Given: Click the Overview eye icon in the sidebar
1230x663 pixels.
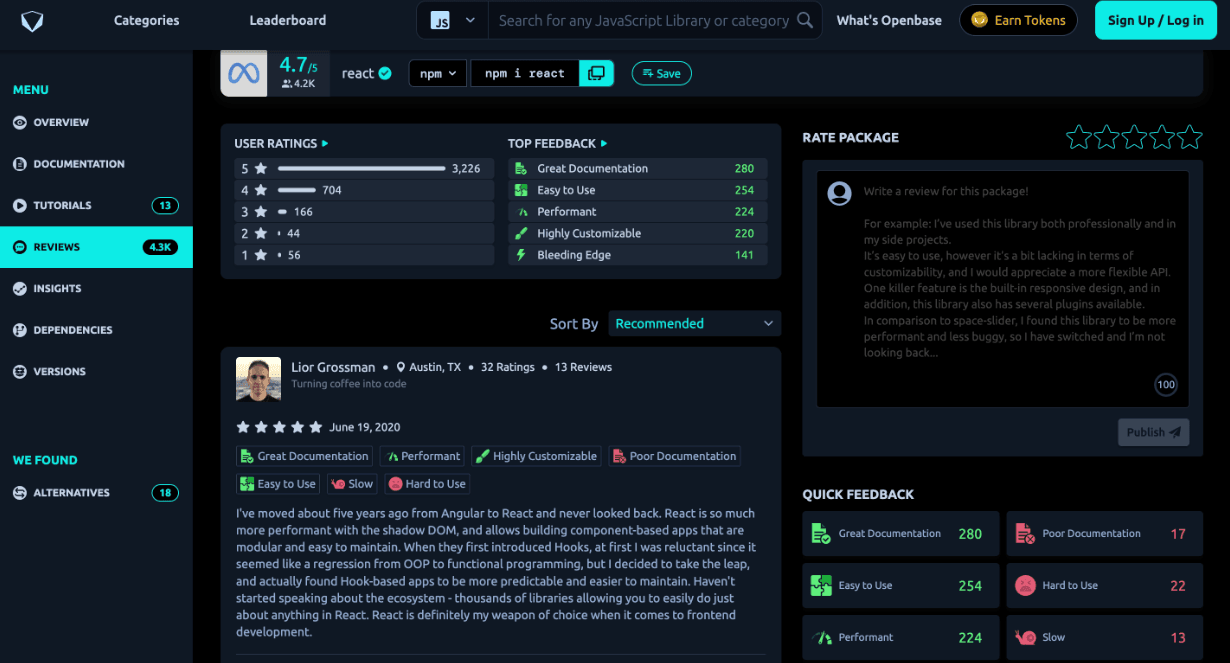Looking at the screenshot, I should click(x=20, y=122).
